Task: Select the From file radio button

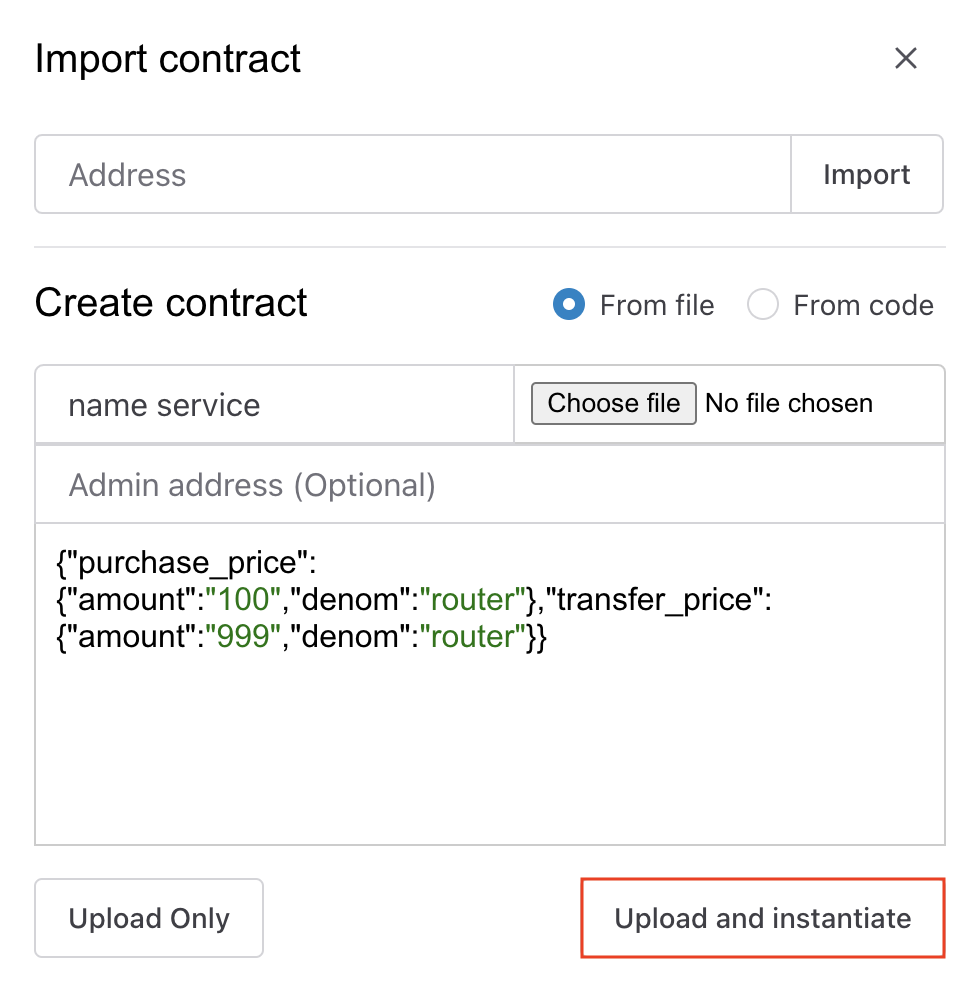Action: tap(569, 305)
